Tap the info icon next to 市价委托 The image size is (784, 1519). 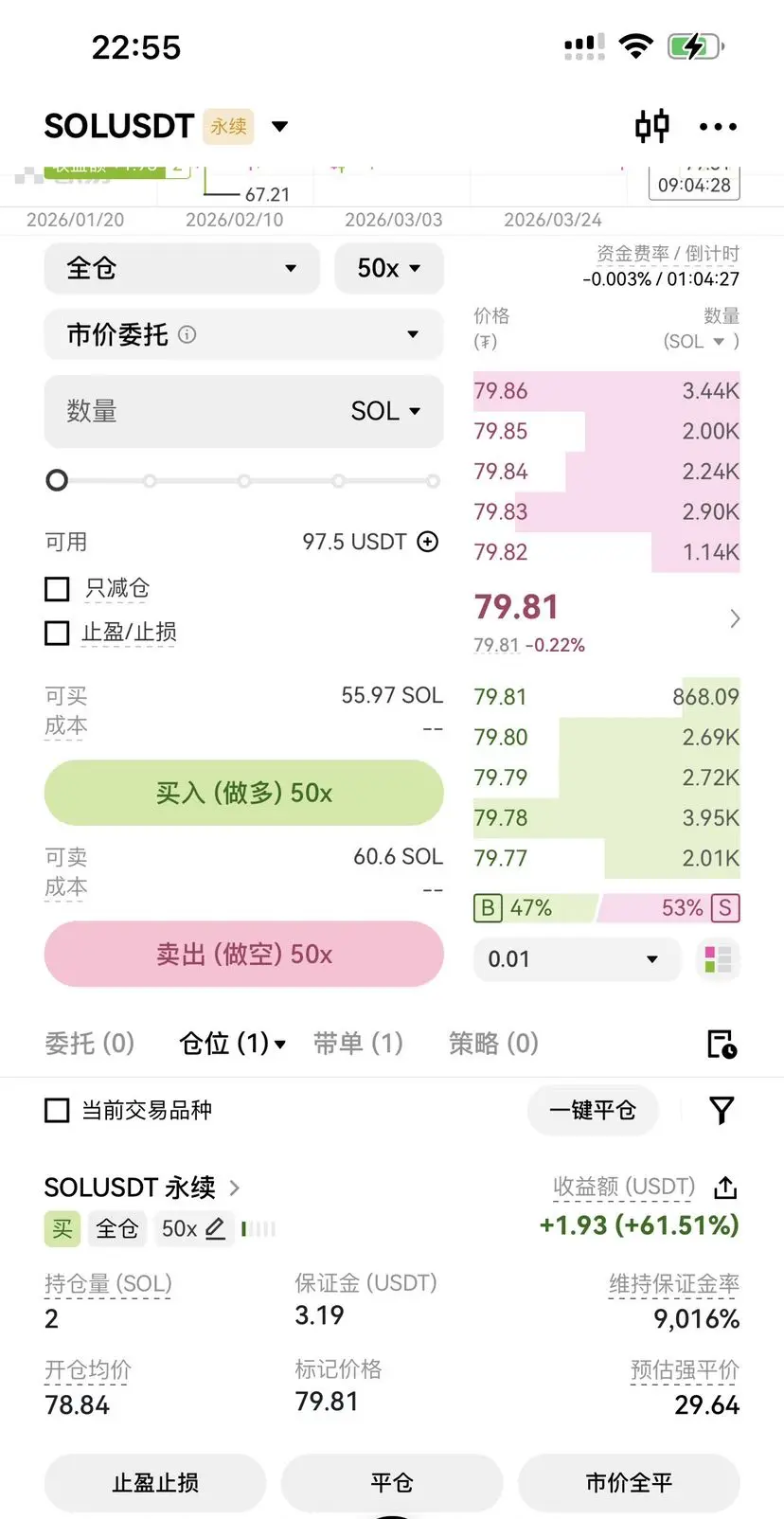[187, 334]
